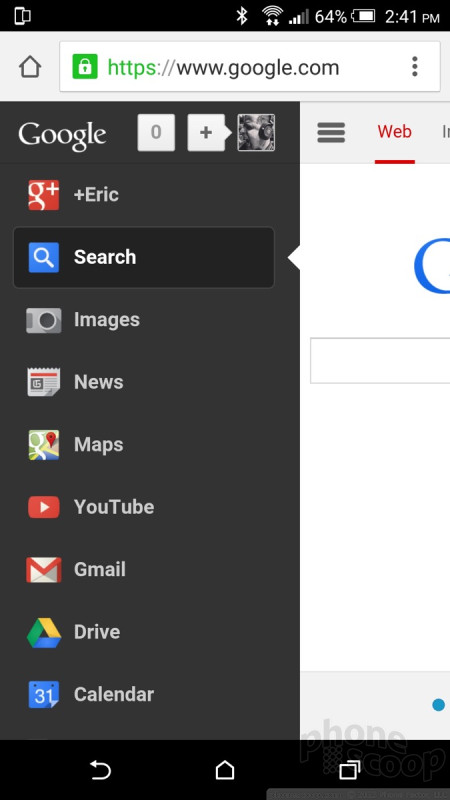The width and height of the screenshot is (450, 800).
Task: Open Google Drive triangle icon
Action: 44,633
